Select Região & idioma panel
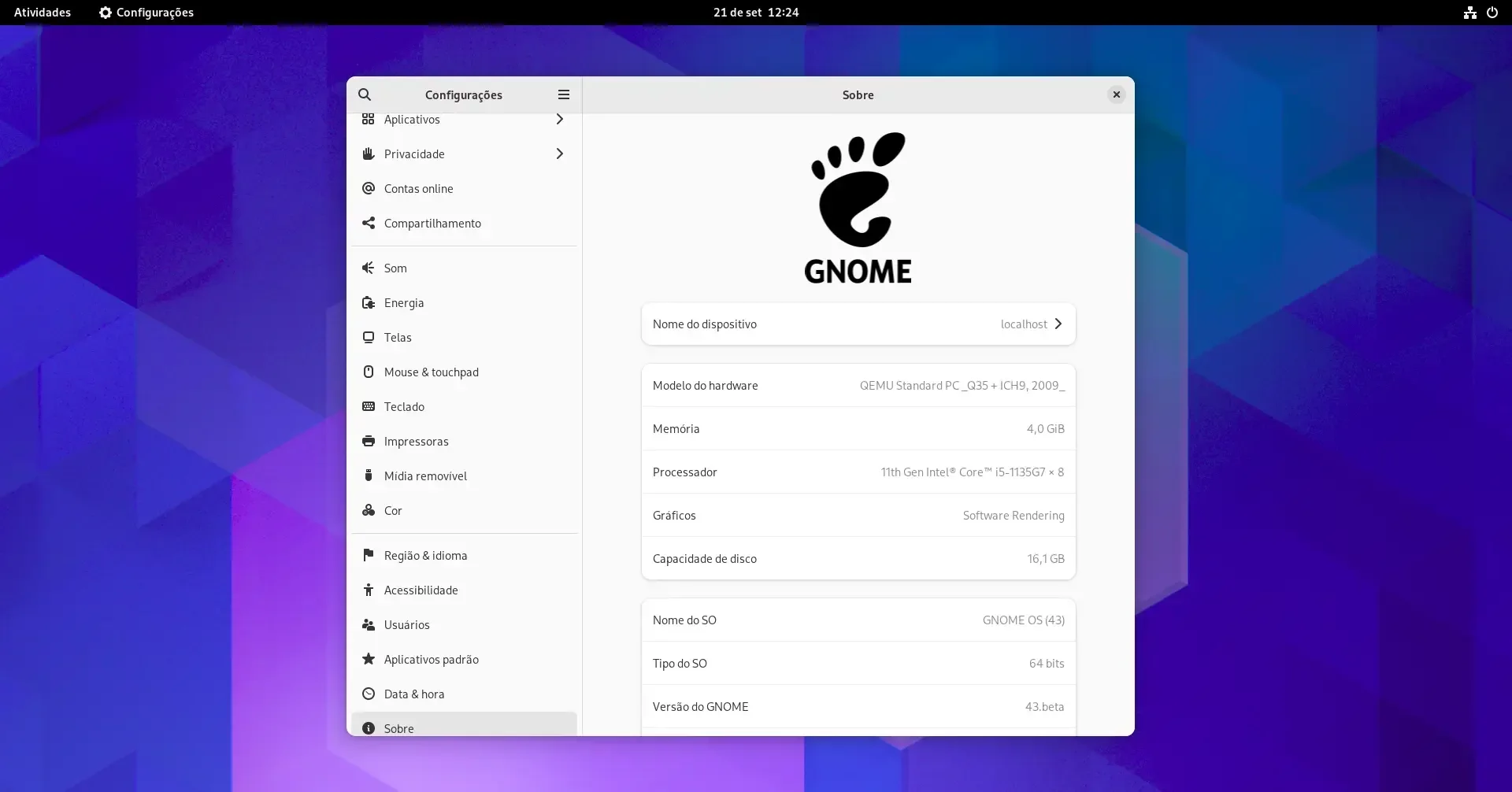The height and width of the screenshot is (792, 1512). [464, 555]
